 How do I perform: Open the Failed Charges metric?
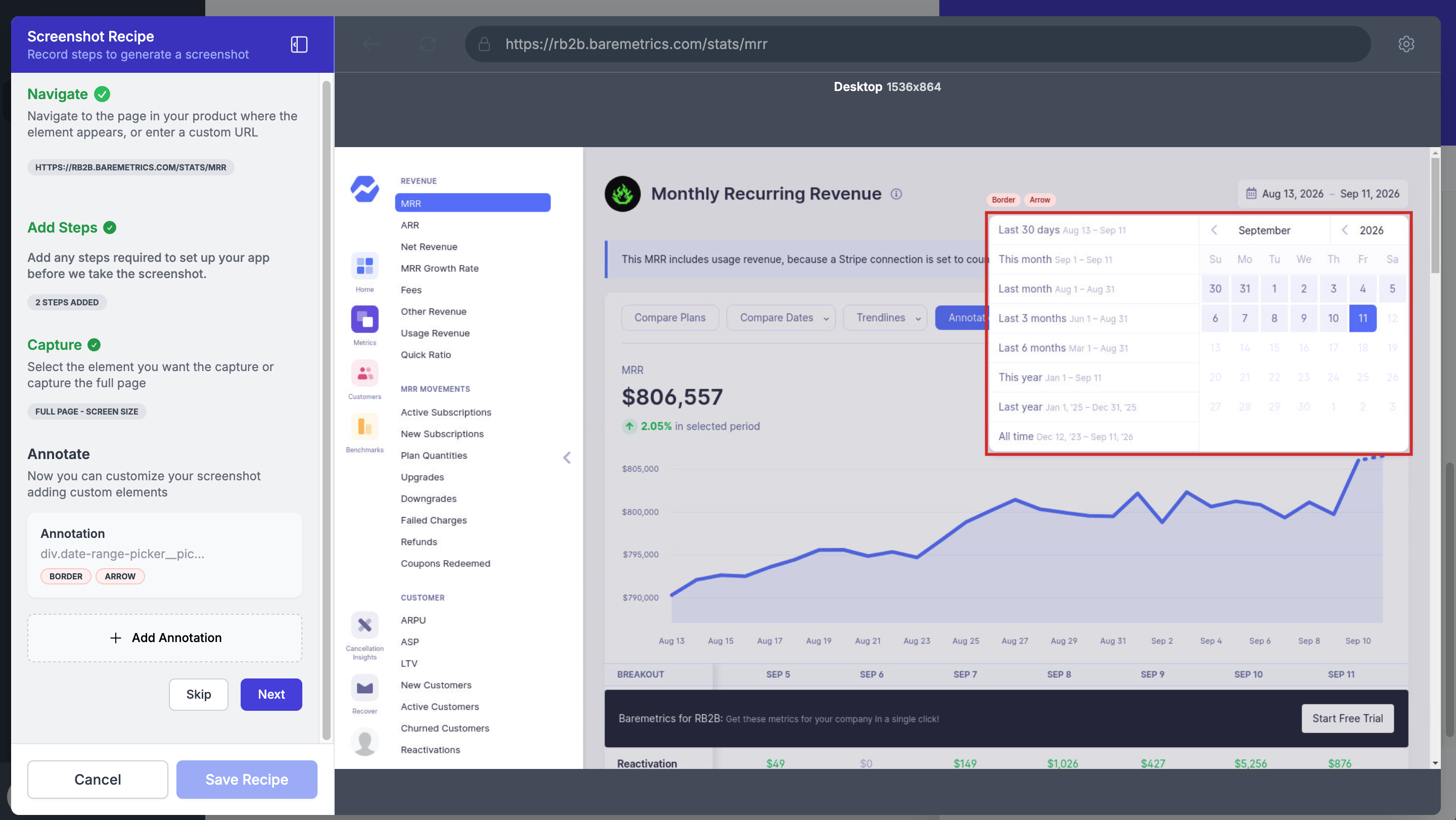434,520
